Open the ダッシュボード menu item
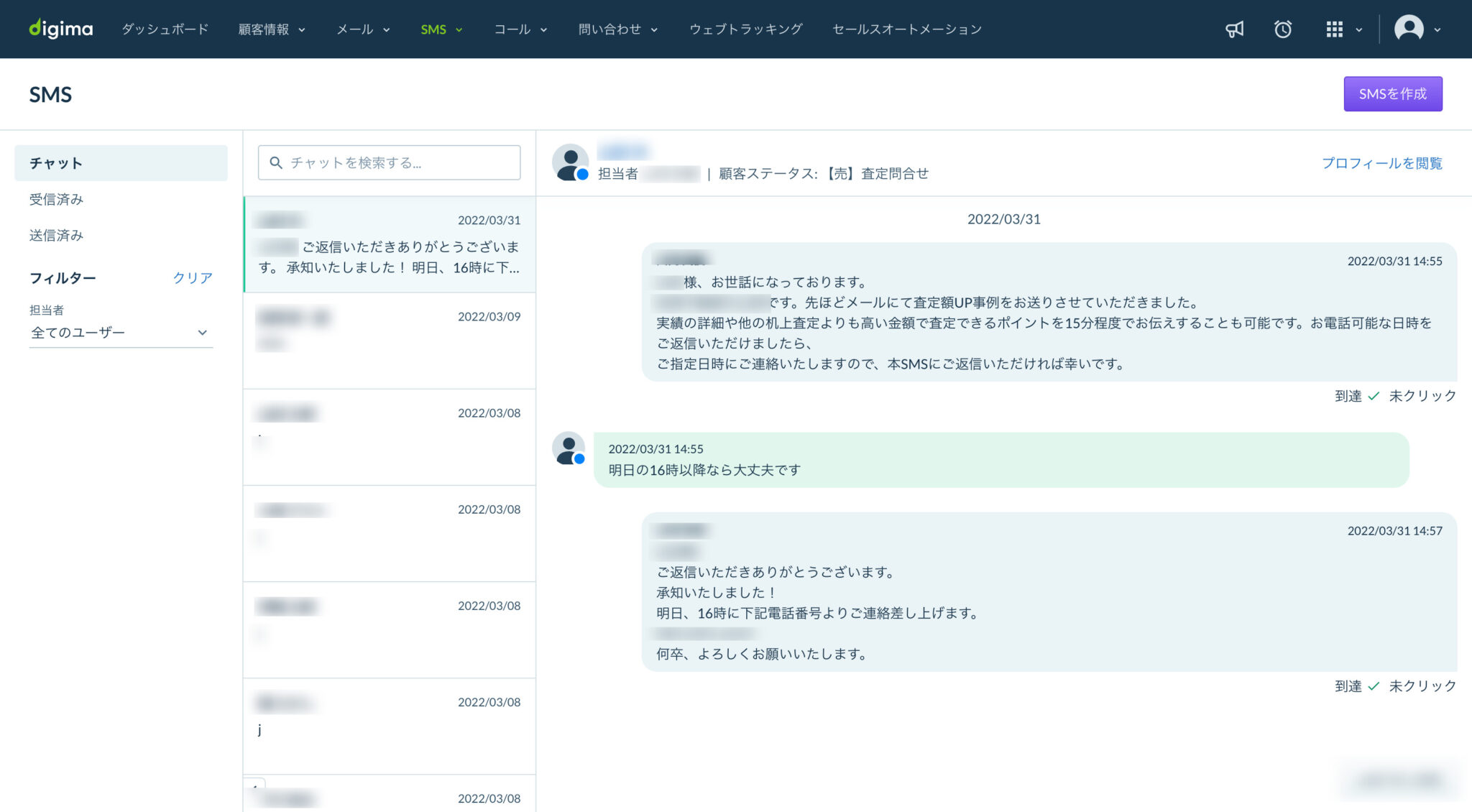The height and width of the screenshot is (812, 1472). click(x=164, y=29)
